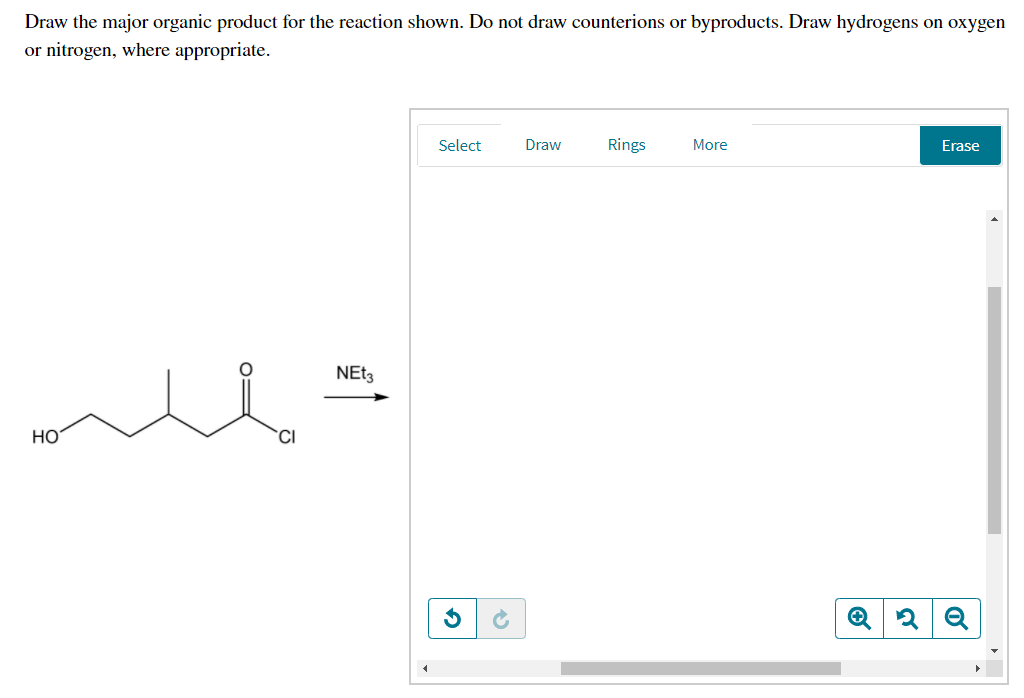Image resolution: width=1024 pixels, height=698 pixels.
Task: Zoom in with the magnifier plus icon
Action: [859, 618]
